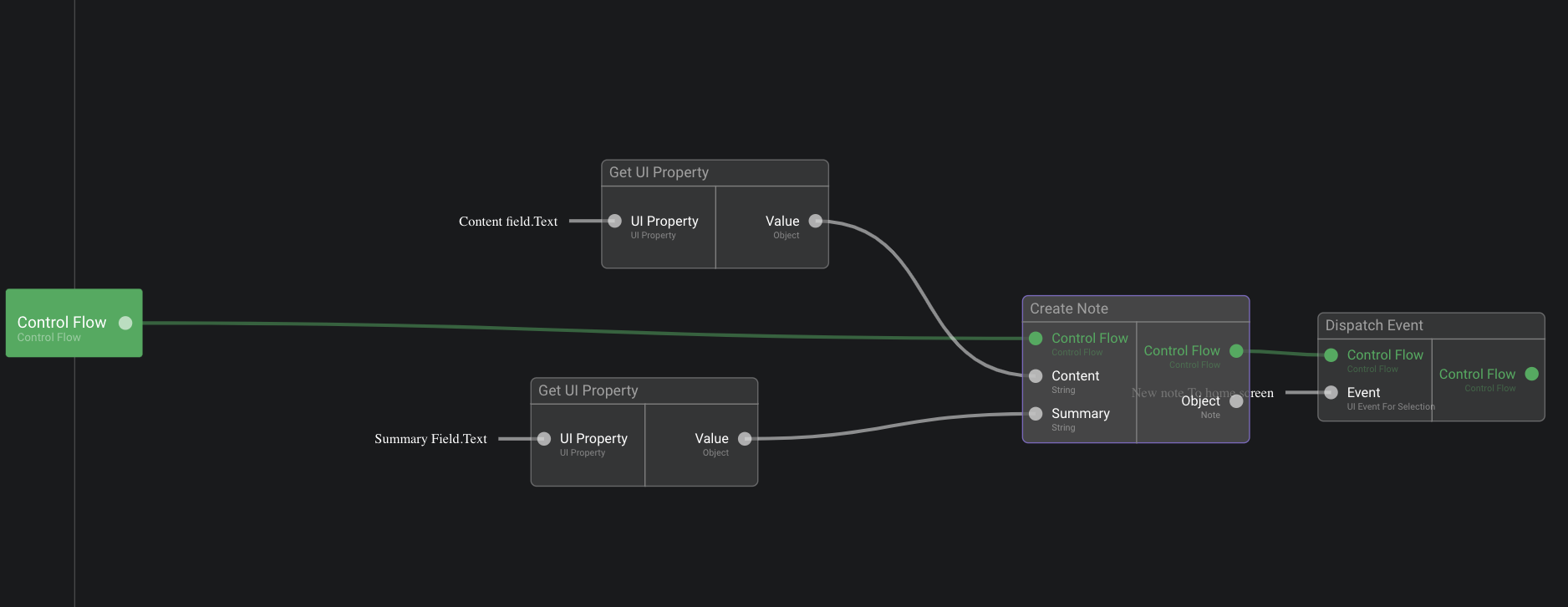Click the green Control Flow start node port

tap(125, 323)
